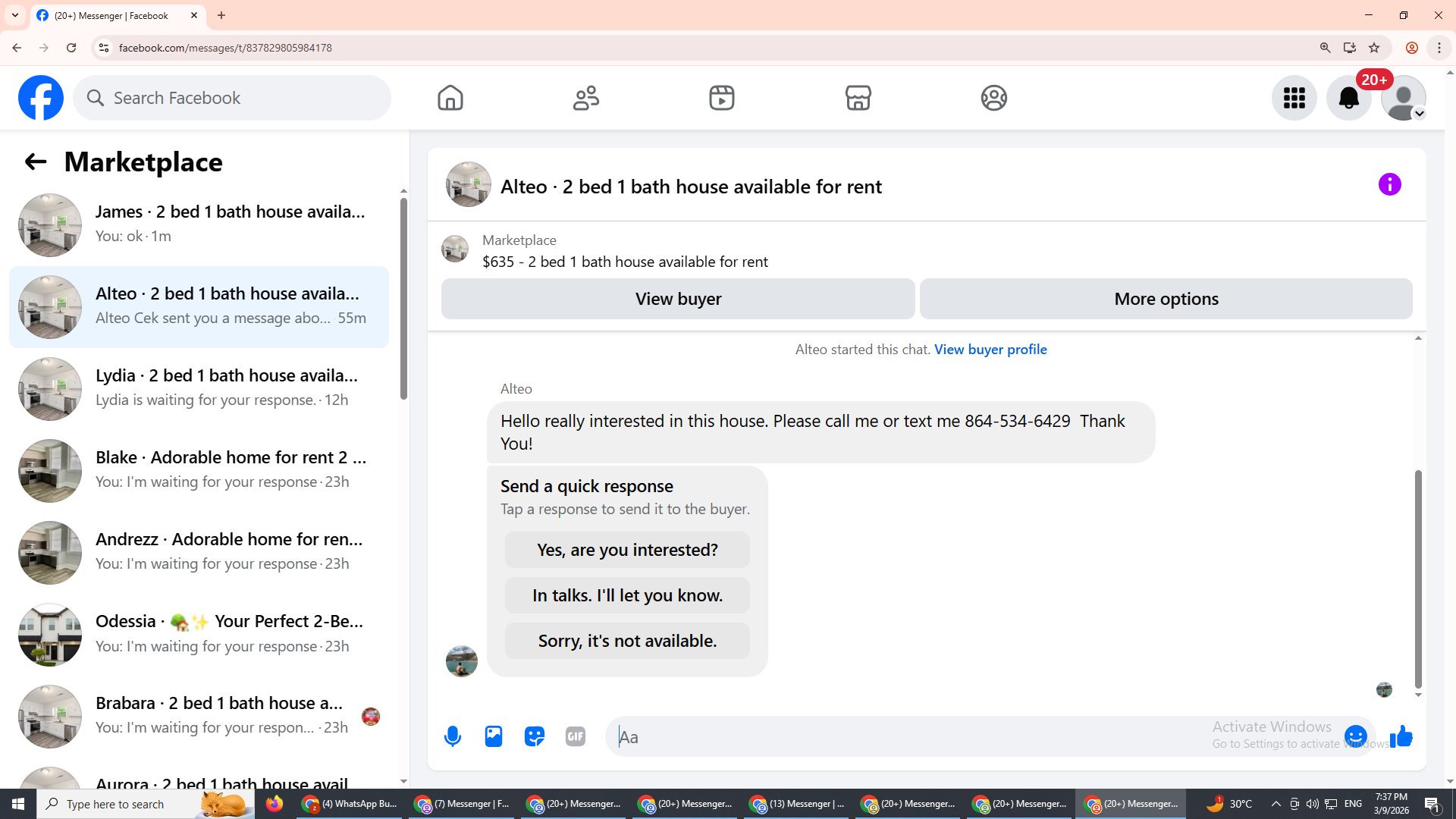
Task: Send a thumbs-up like
Action: tap(1401, 736)
